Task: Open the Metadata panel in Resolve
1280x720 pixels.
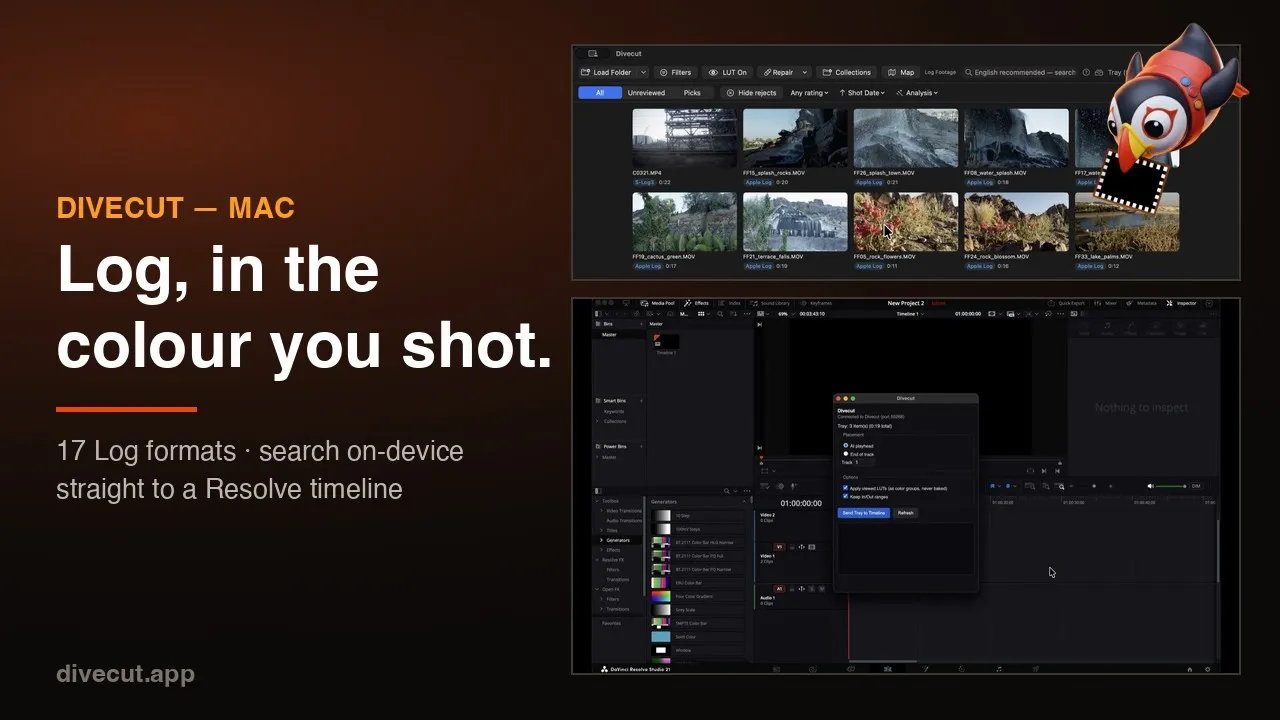Action: pyautogui.click(x=1142, y=303)
